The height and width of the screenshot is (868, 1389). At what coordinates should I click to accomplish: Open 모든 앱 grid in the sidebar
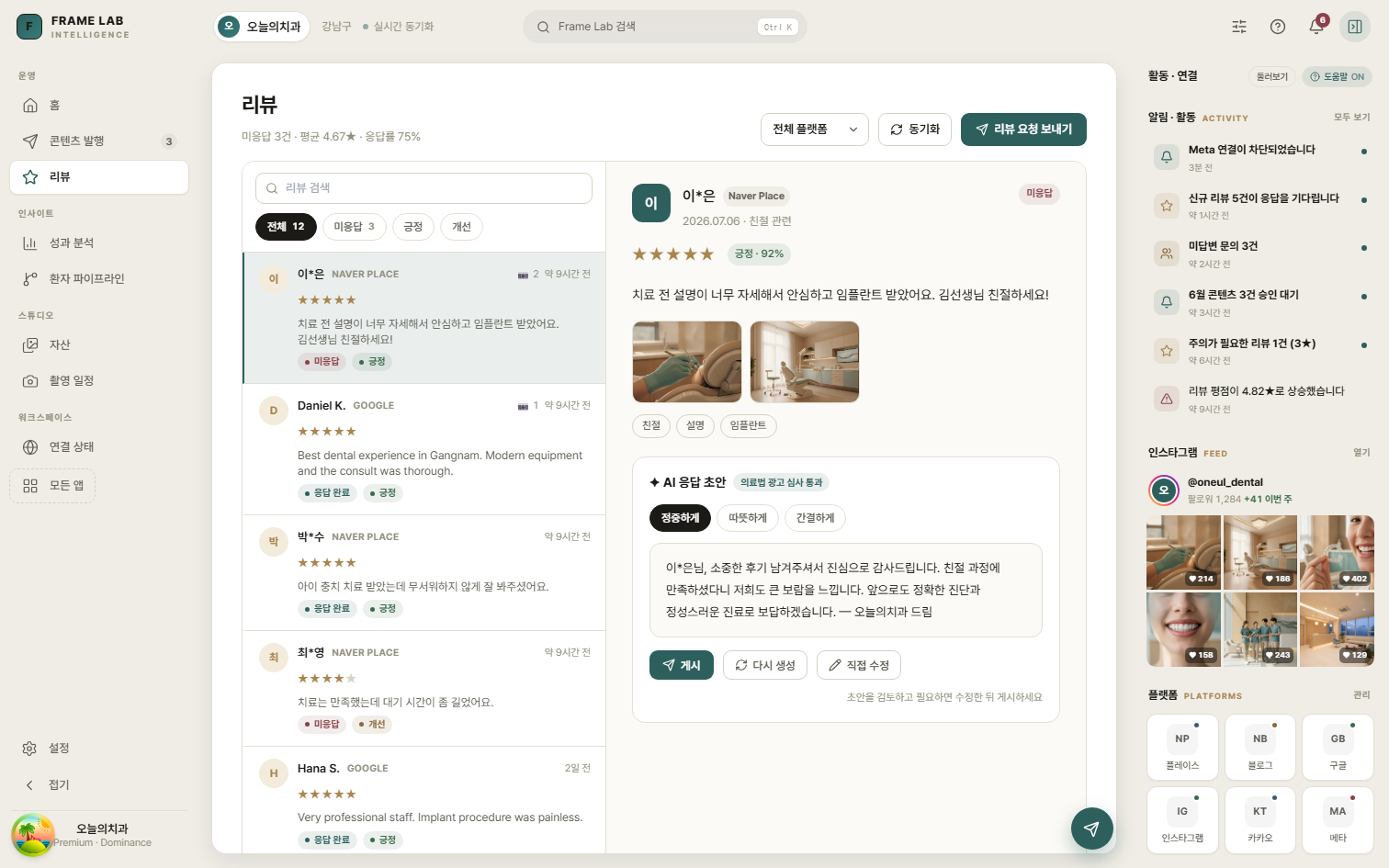[x=52, y=486]
